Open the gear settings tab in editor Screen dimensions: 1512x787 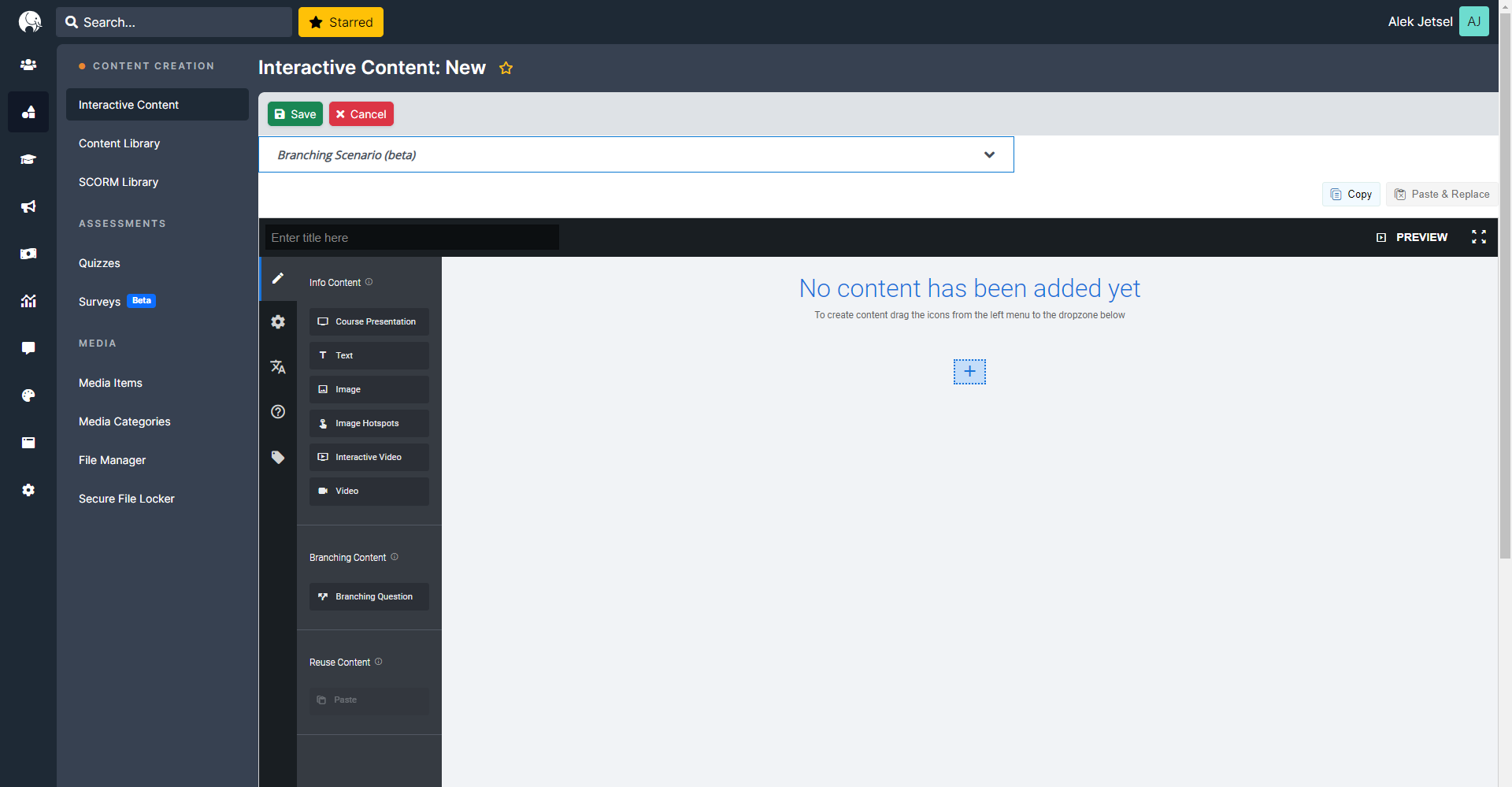[x=278, y=321]
